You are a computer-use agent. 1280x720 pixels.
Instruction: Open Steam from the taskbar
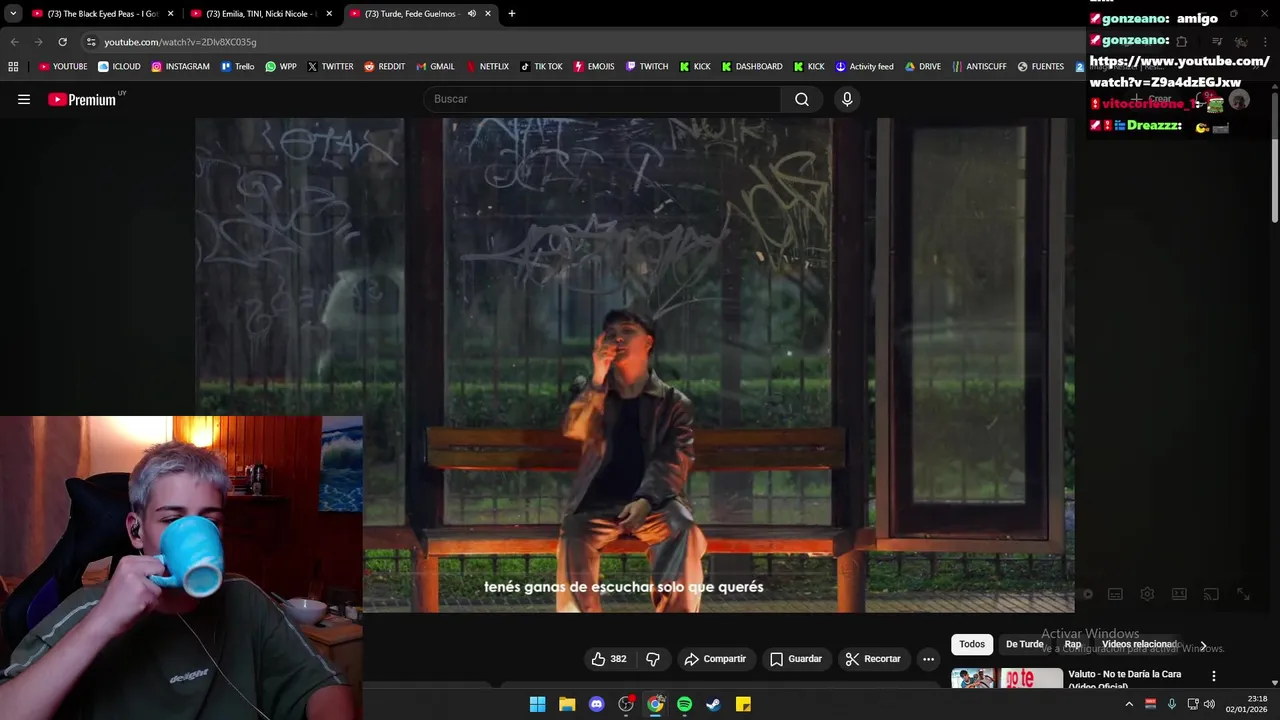713,704
